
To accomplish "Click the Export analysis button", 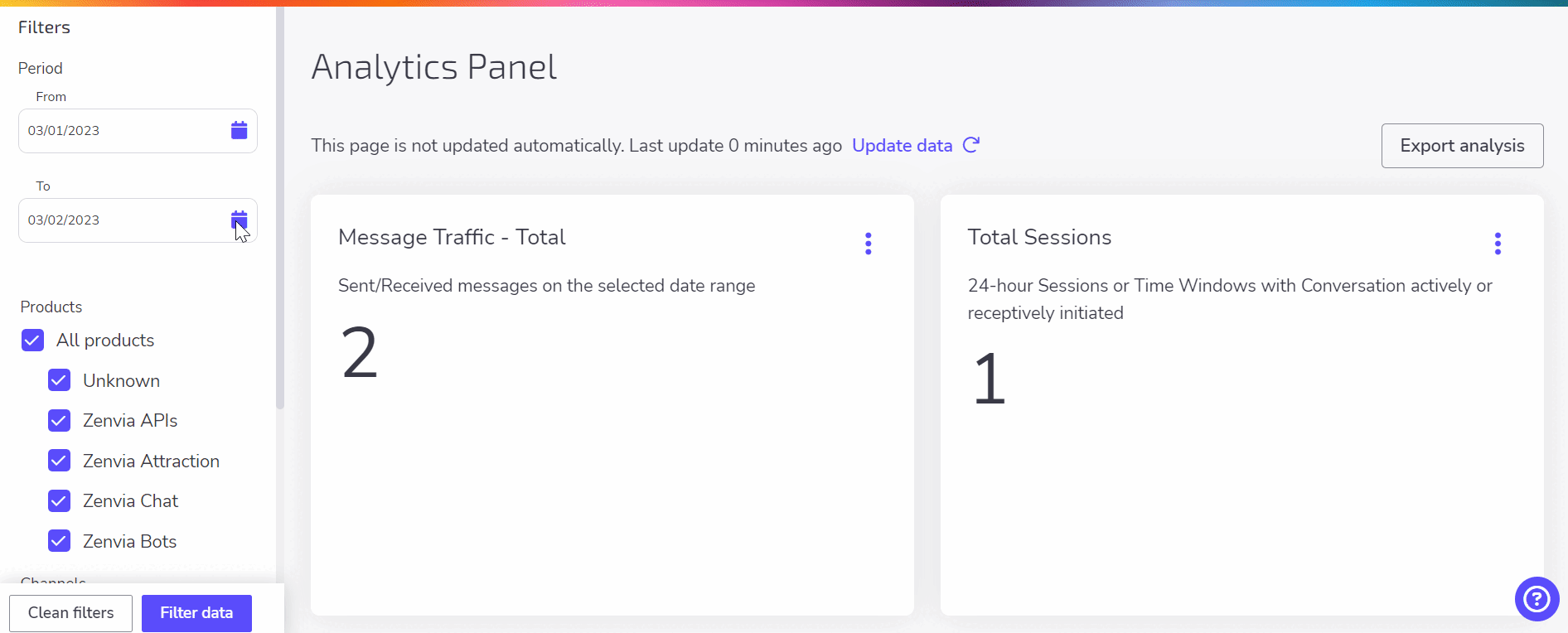I will point(1462,146).
